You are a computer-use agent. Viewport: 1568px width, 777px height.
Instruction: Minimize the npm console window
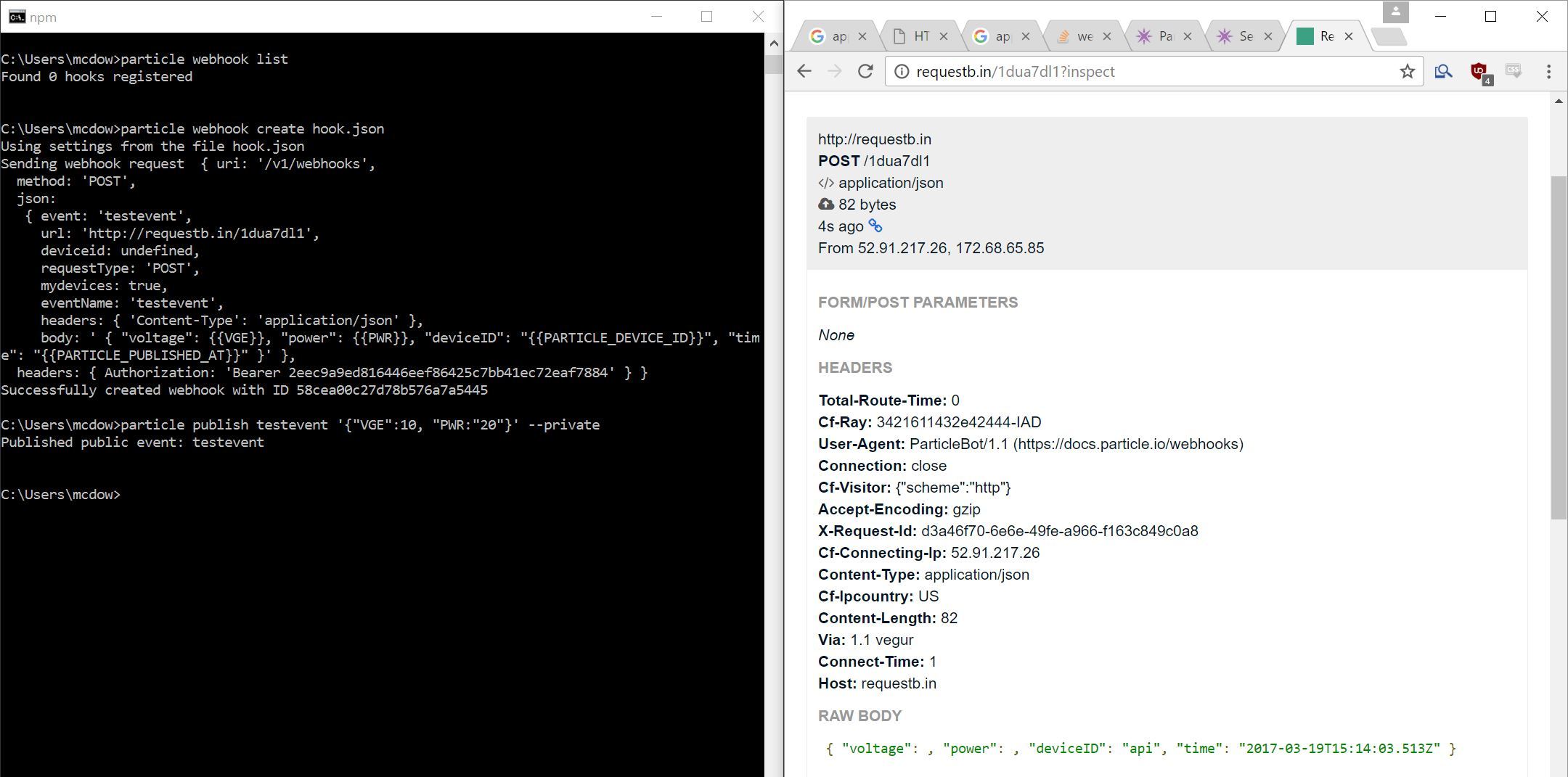click(656, 16)
